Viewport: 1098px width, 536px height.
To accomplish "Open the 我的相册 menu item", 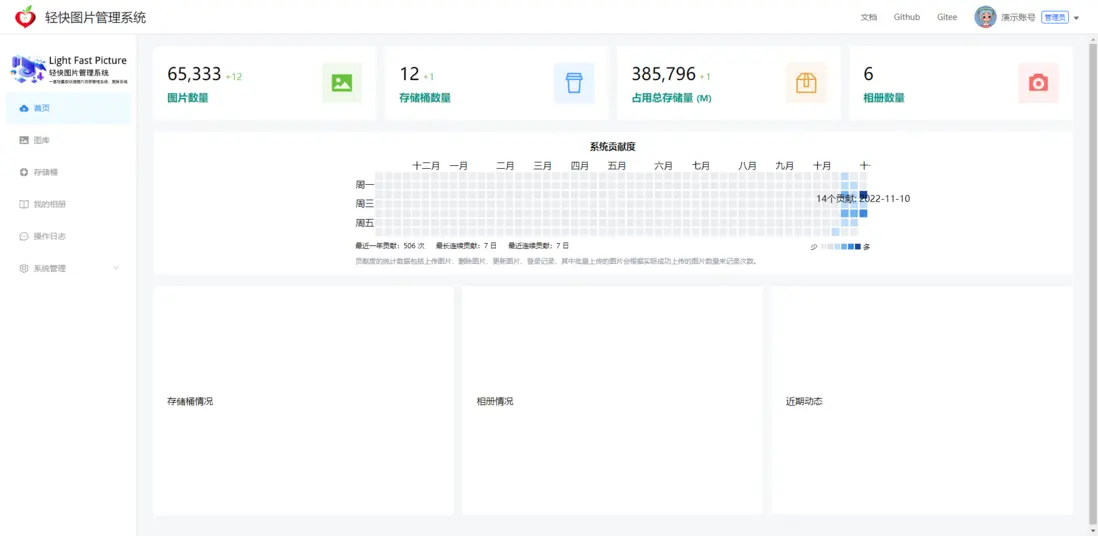I will (68, 205).
